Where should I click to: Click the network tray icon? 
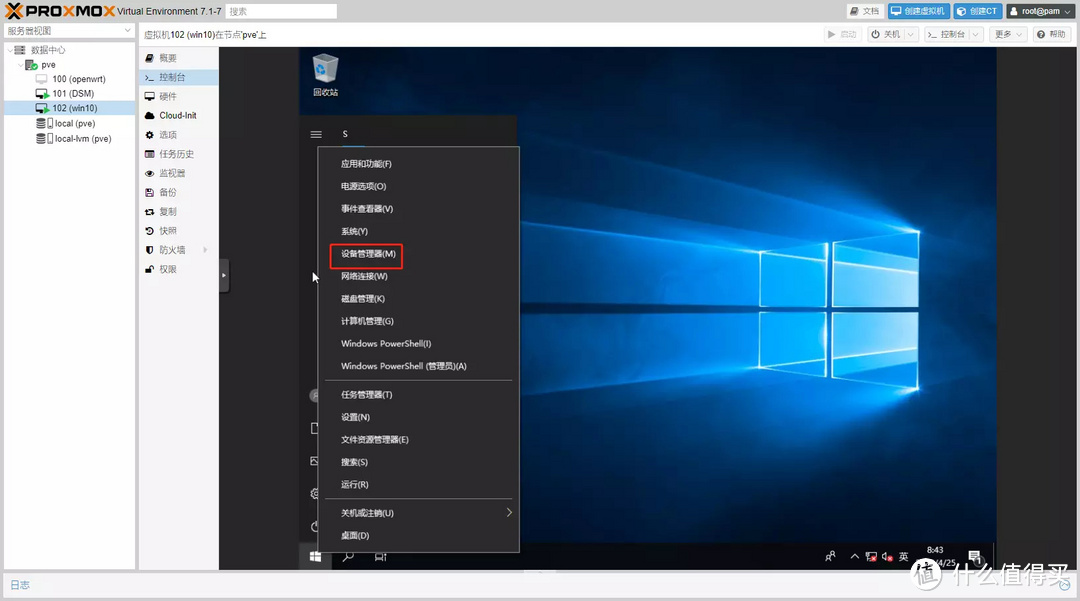tap(871, 556)
